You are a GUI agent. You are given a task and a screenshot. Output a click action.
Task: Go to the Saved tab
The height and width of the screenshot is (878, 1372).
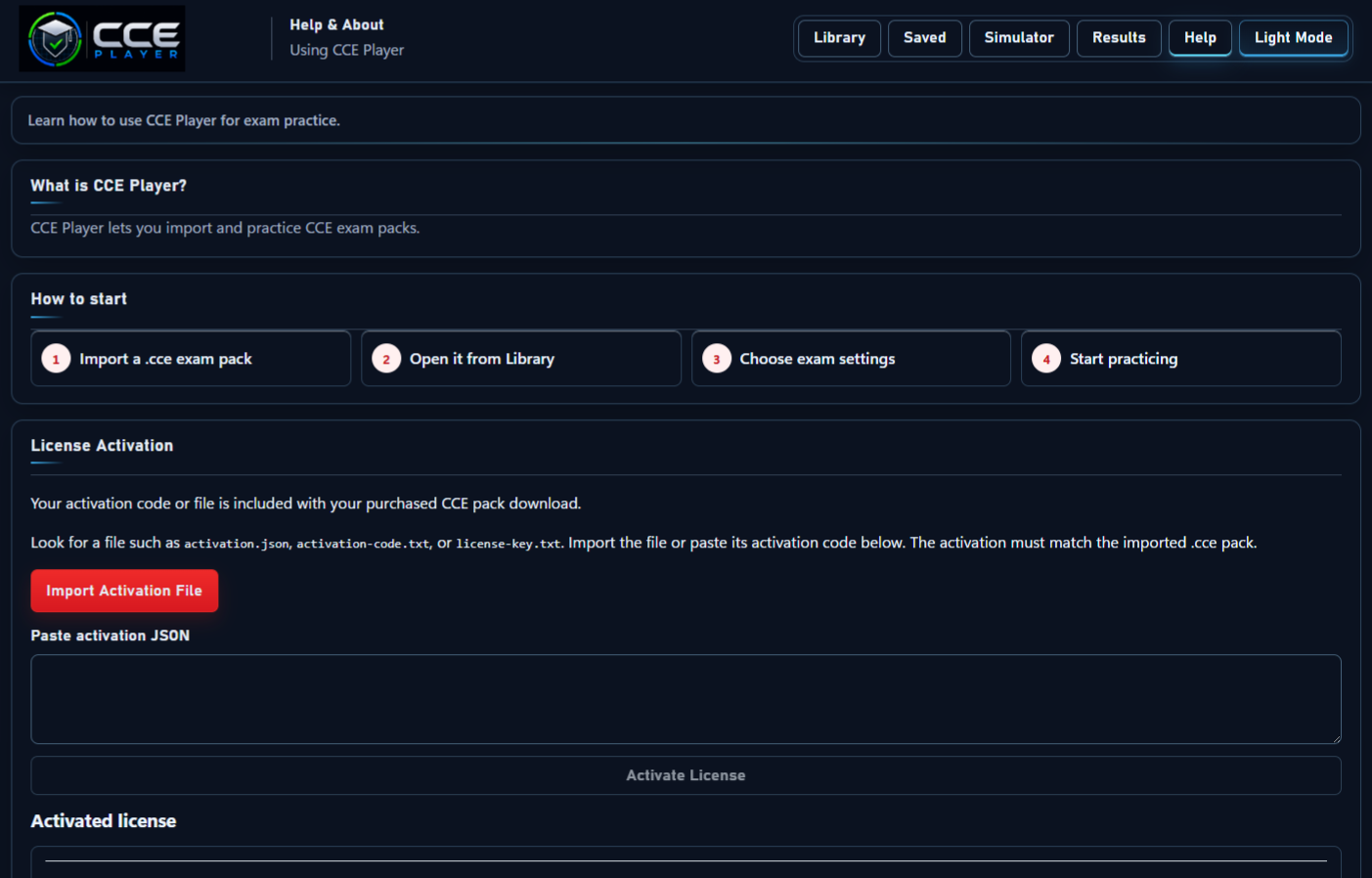pos(924,38)
